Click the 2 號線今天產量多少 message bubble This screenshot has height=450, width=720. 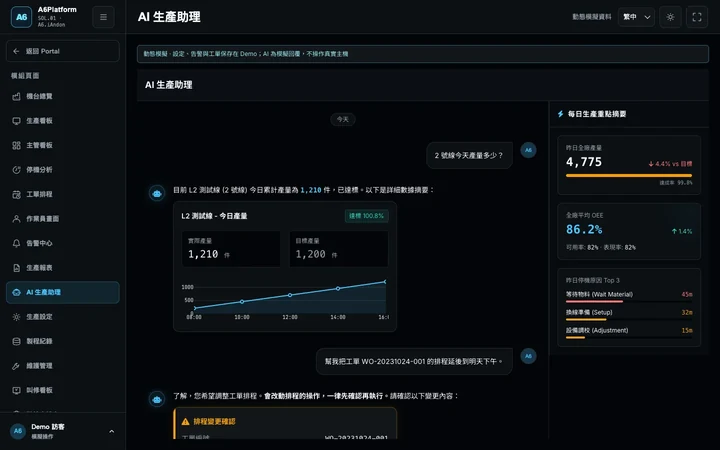coord(469,155)
